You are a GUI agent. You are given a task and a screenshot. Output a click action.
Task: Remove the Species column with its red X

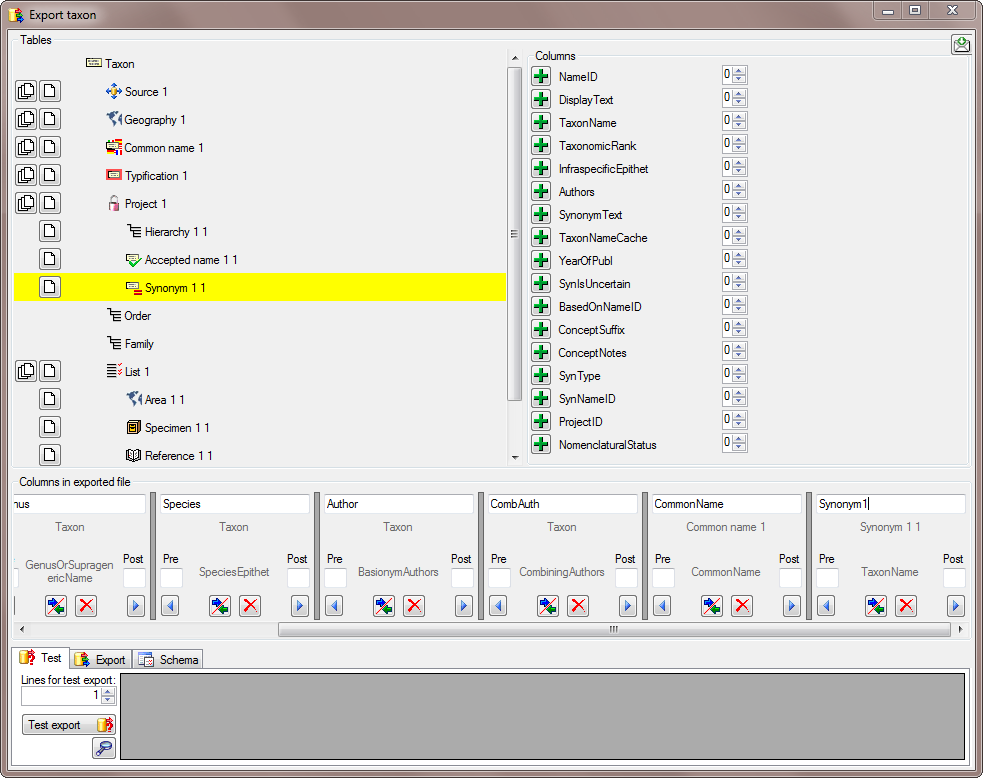(x=250, y=605)
